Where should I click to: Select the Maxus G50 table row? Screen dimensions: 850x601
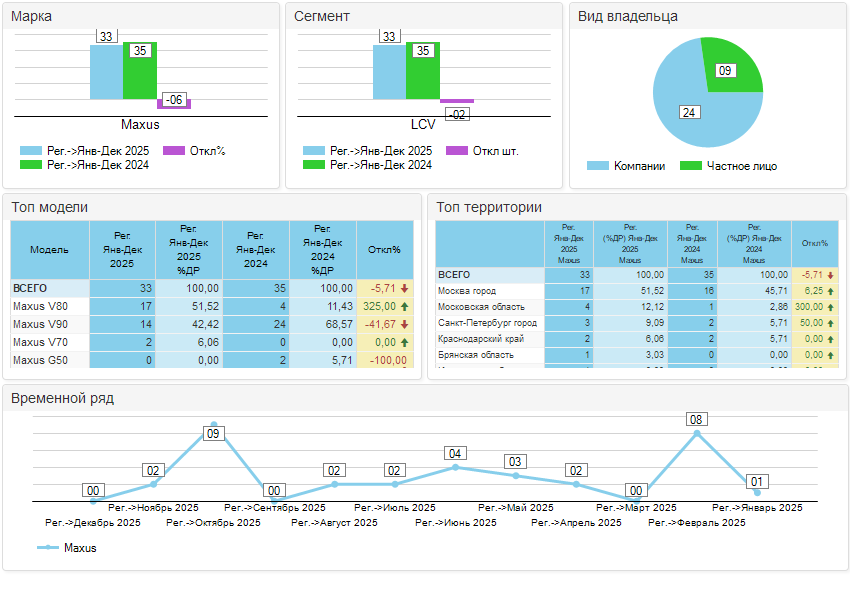pyautogui.click(x=49, y=360)
